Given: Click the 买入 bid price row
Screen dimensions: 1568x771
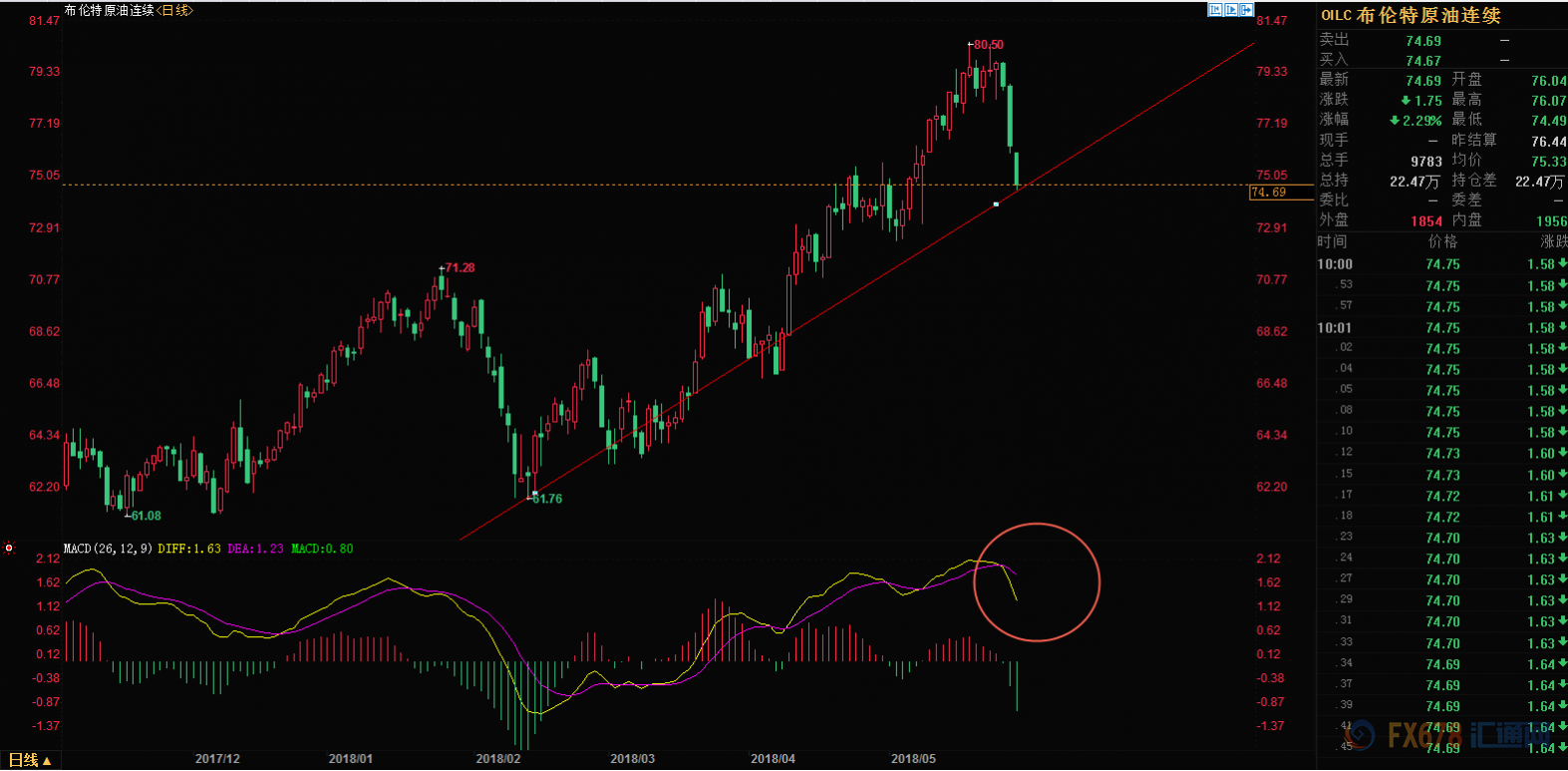Looking at the screenshot, I should click(x=1441, y=60).
